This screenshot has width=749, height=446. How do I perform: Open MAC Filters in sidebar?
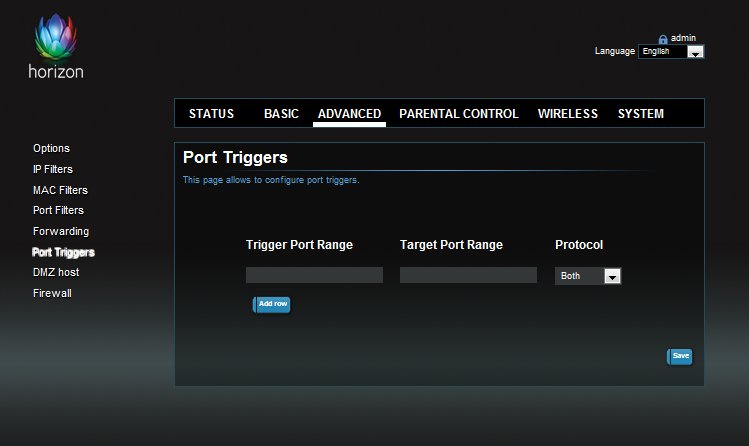[x=60, y=190]
